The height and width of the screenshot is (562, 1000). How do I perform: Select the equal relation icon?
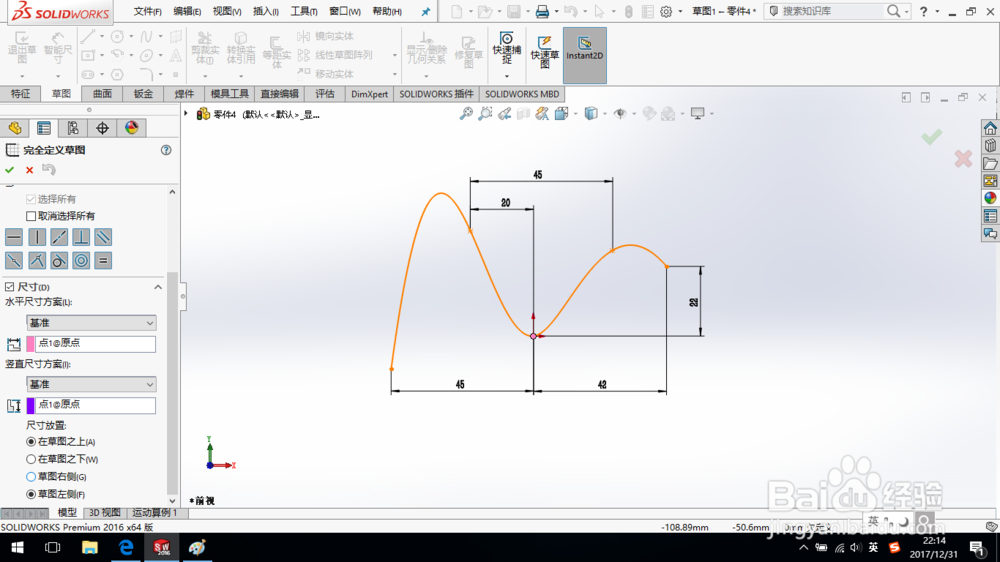103,260
